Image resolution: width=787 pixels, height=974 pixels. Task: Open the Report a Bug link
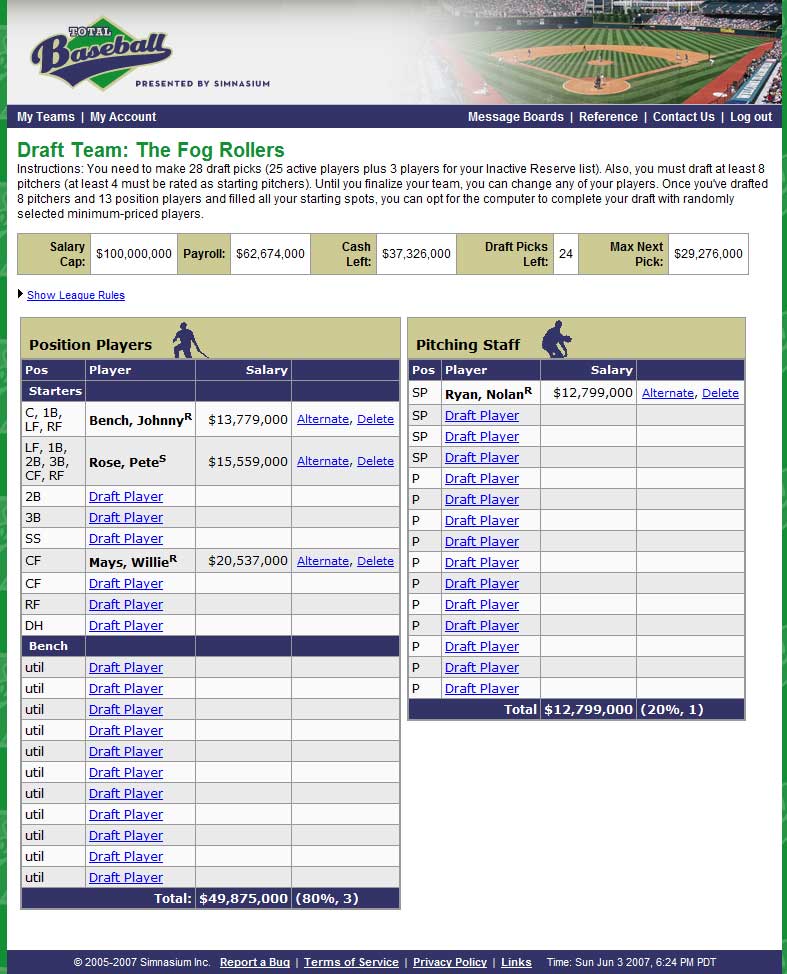[x=255, y=962]
